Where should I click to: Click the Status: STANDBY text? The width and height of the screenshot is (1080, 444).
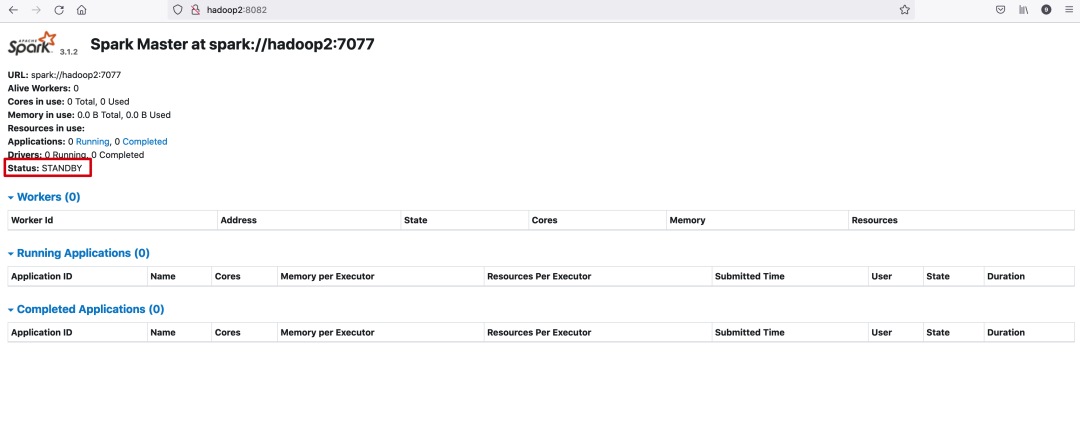(x=45, y=168)
